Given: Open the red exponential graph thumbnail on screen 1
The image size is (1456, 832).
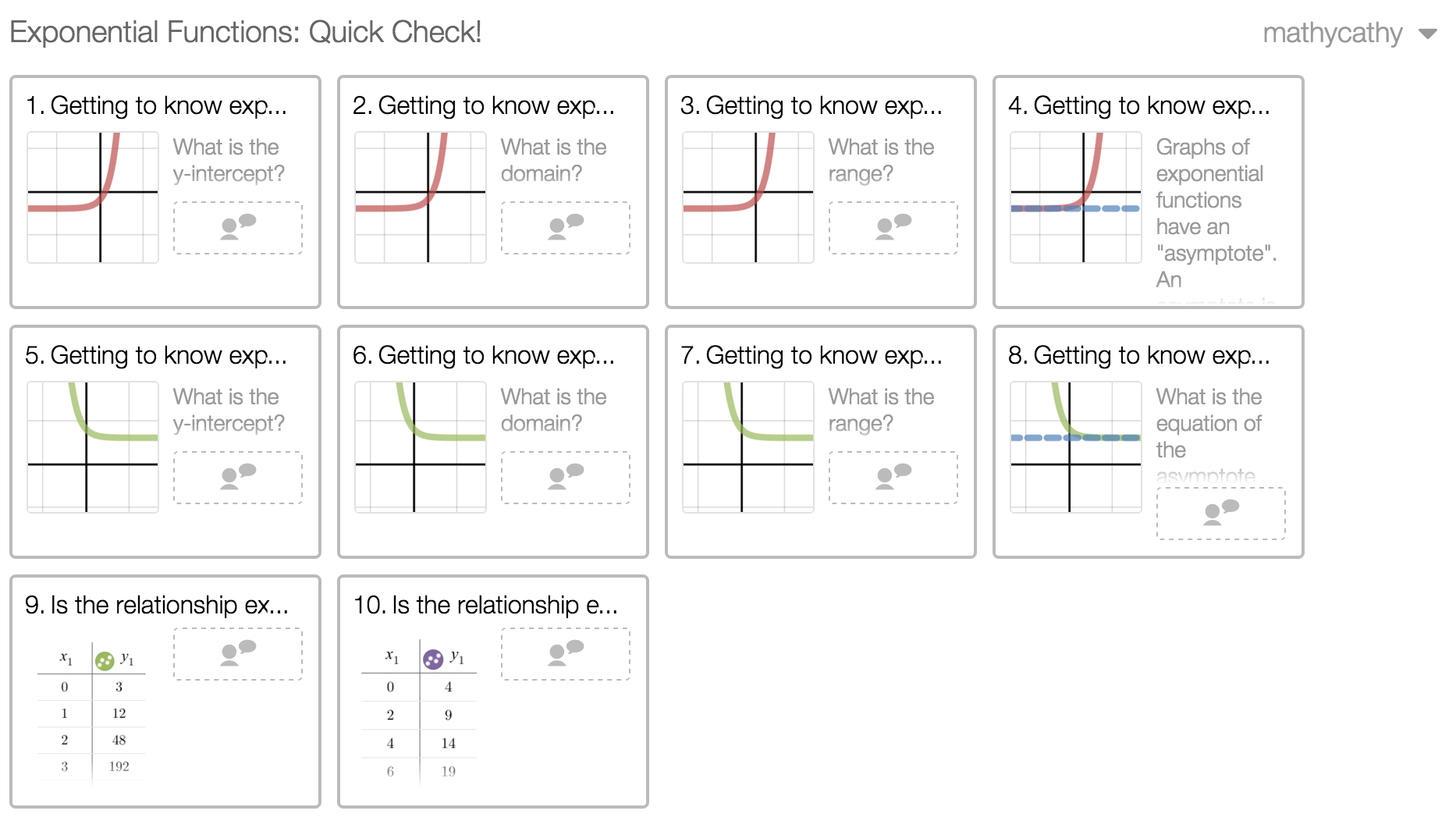Looking at the screenshot, I should click(93, 197).
